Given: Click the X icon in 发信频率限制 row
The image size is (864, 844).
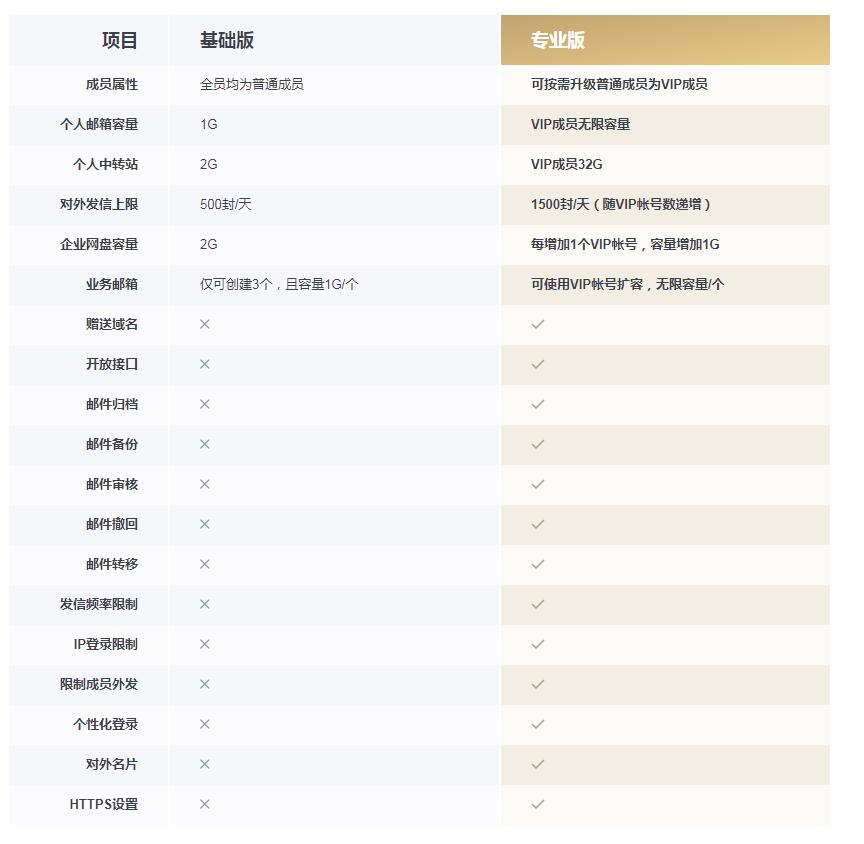Looking at the screenshot, I should coord(204,604).
